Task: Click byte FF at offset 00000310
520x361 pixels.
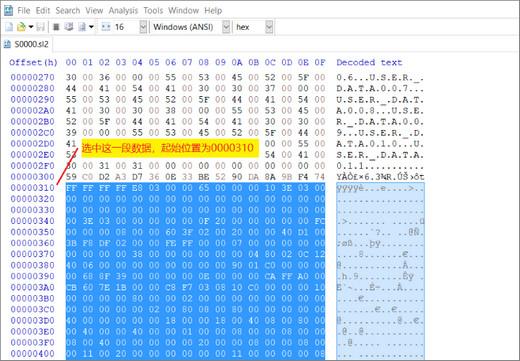Action: click(x=71, y=188)
